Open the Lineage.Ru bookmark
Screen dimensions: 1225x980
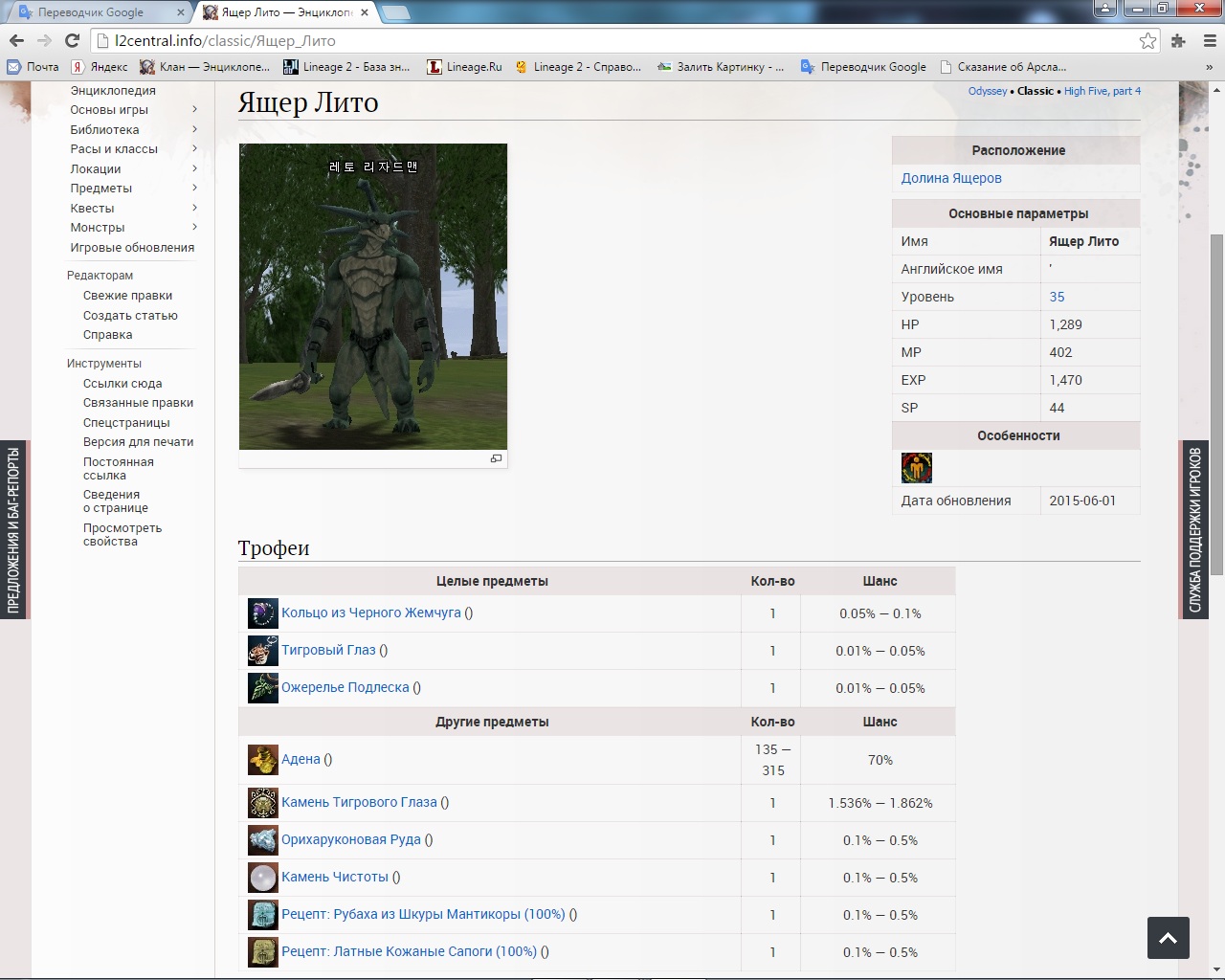click(x=464, y=67)
